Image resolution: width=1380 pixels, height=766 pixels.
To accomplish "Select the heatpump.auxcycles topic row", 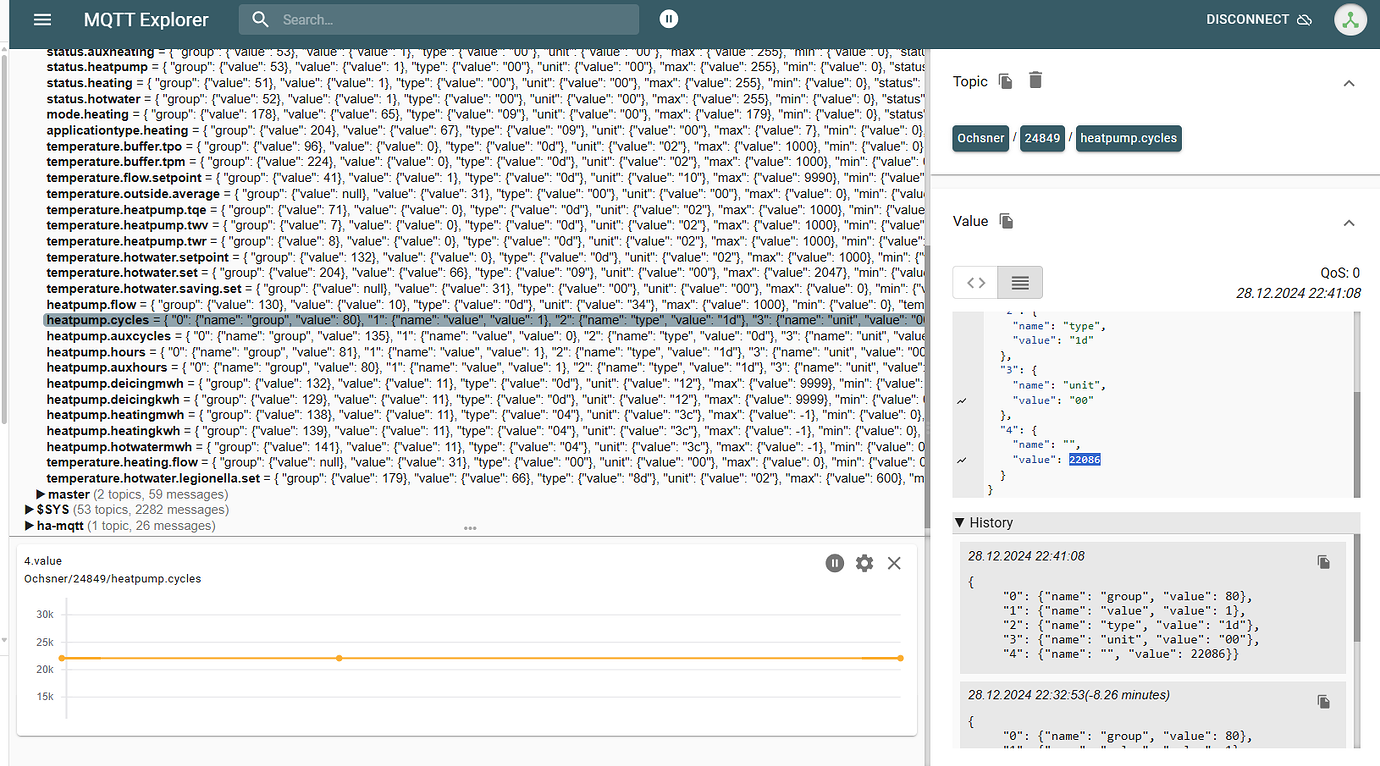I will (x=485, y=336).
